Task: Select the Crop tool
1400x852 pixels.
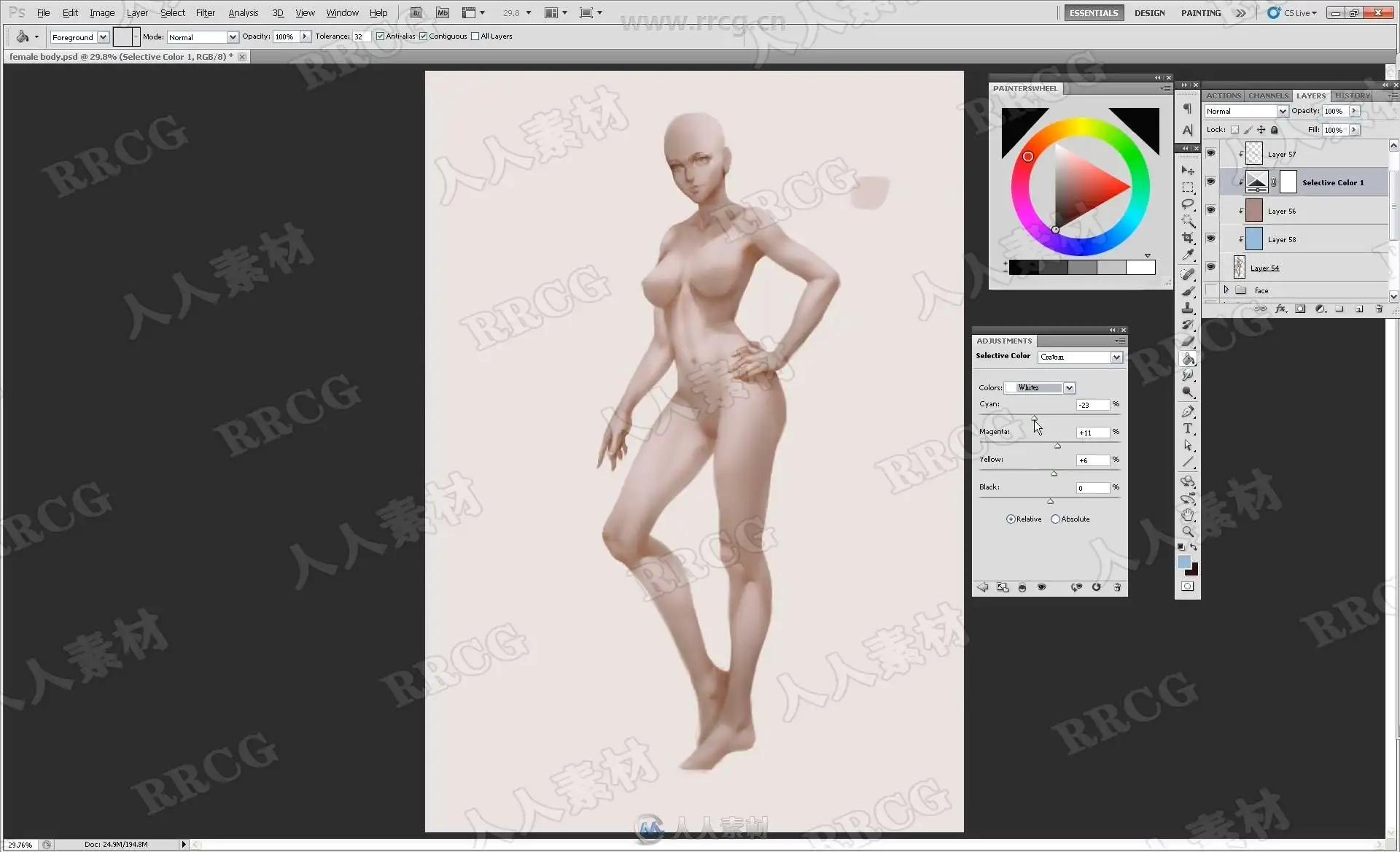Action: tap(1187, 238)
